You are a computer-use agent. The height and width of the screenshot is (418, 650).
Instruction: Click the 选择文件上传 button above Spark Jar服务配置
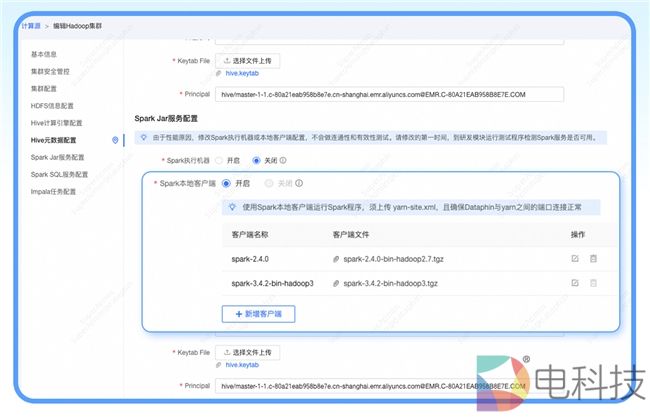coord(247,61)
